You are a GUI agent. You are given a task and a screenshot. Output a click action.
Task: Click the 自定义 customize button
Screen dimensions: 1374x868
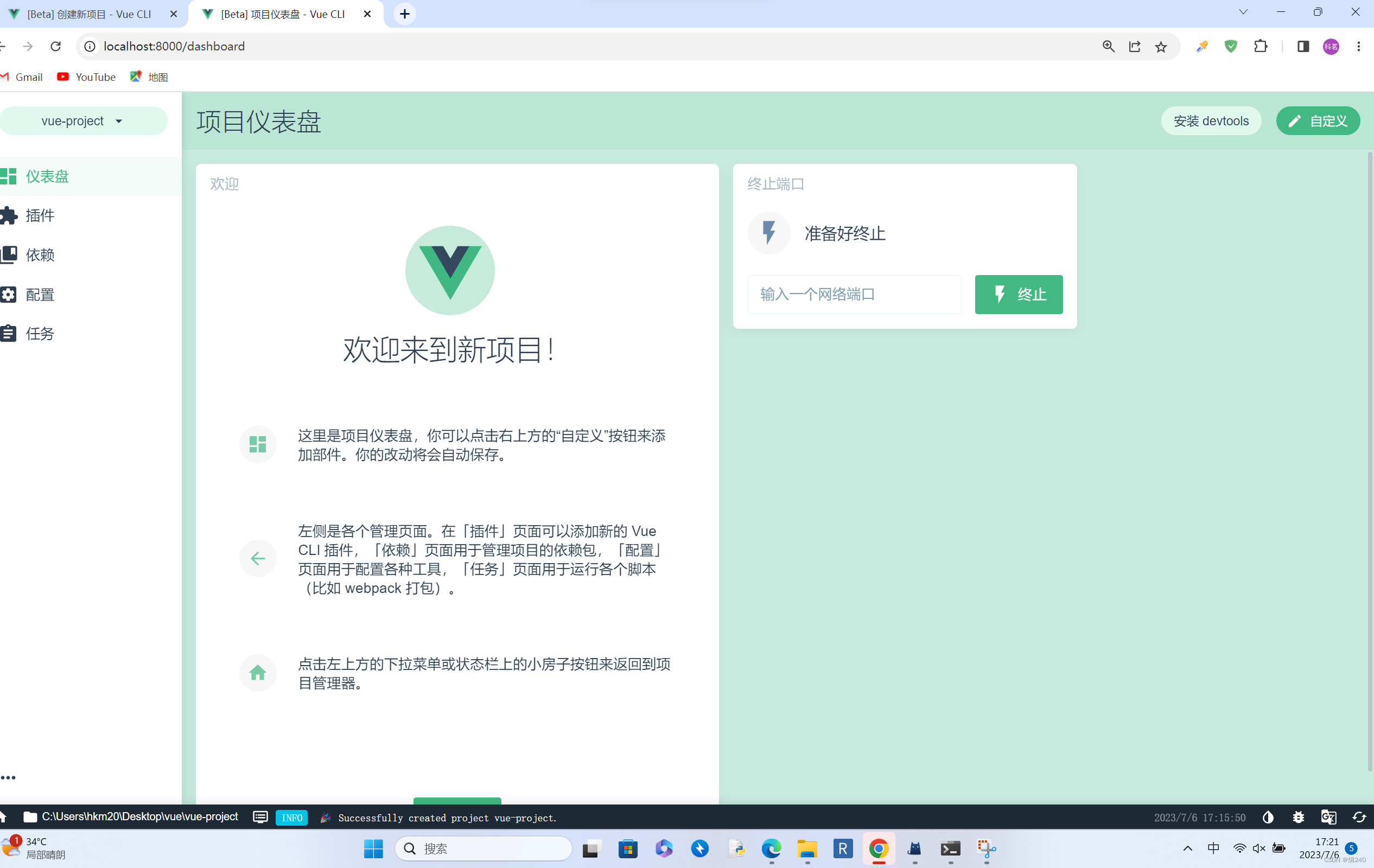pos(1318,121)
